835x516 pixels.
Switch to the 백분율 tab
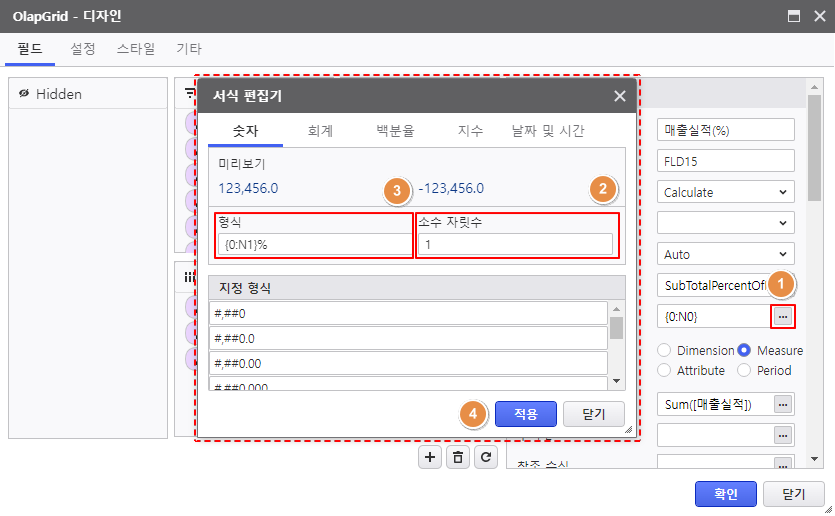[x=395, y=131]
